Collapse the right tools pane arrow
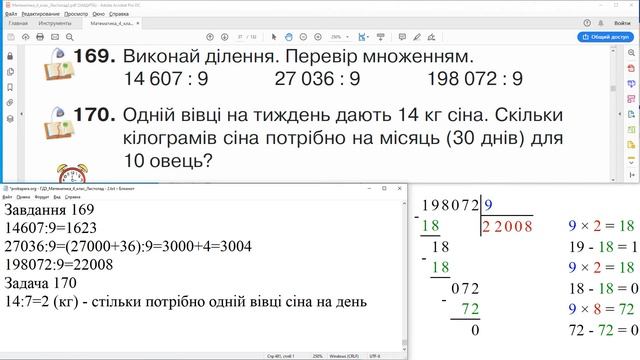This screenshot has width=640, height=360. pos(620,114)
